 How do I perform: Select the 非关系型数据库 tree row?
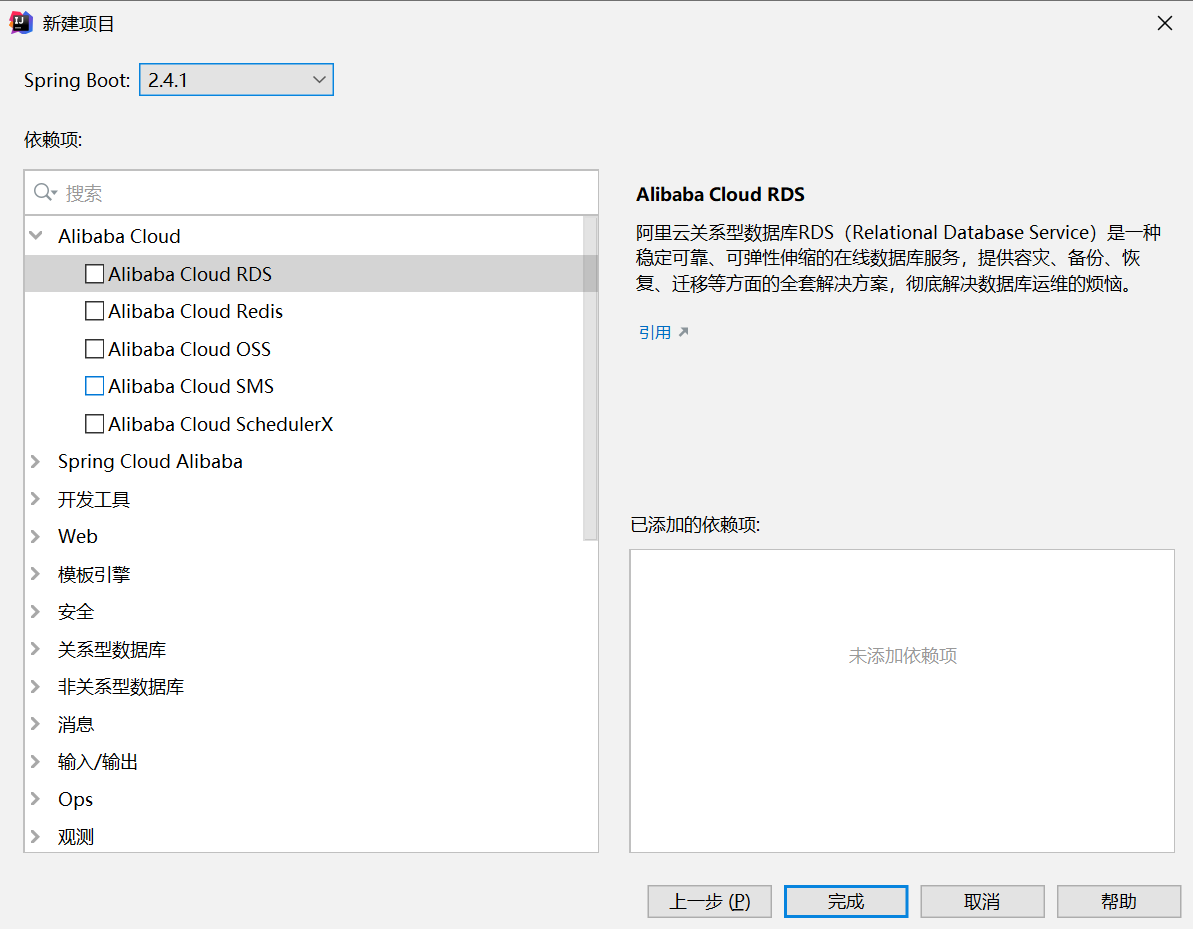311,686
